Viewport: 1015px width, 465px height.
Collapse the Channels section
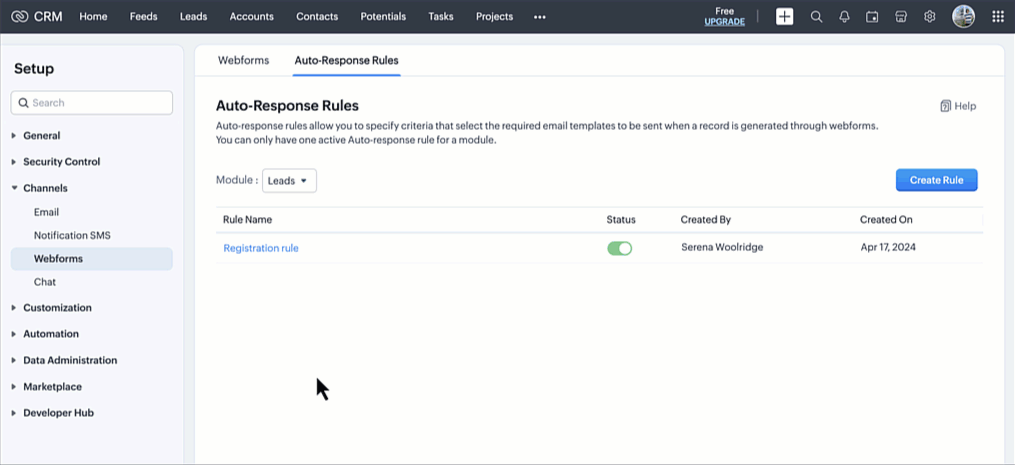(45, 188)
